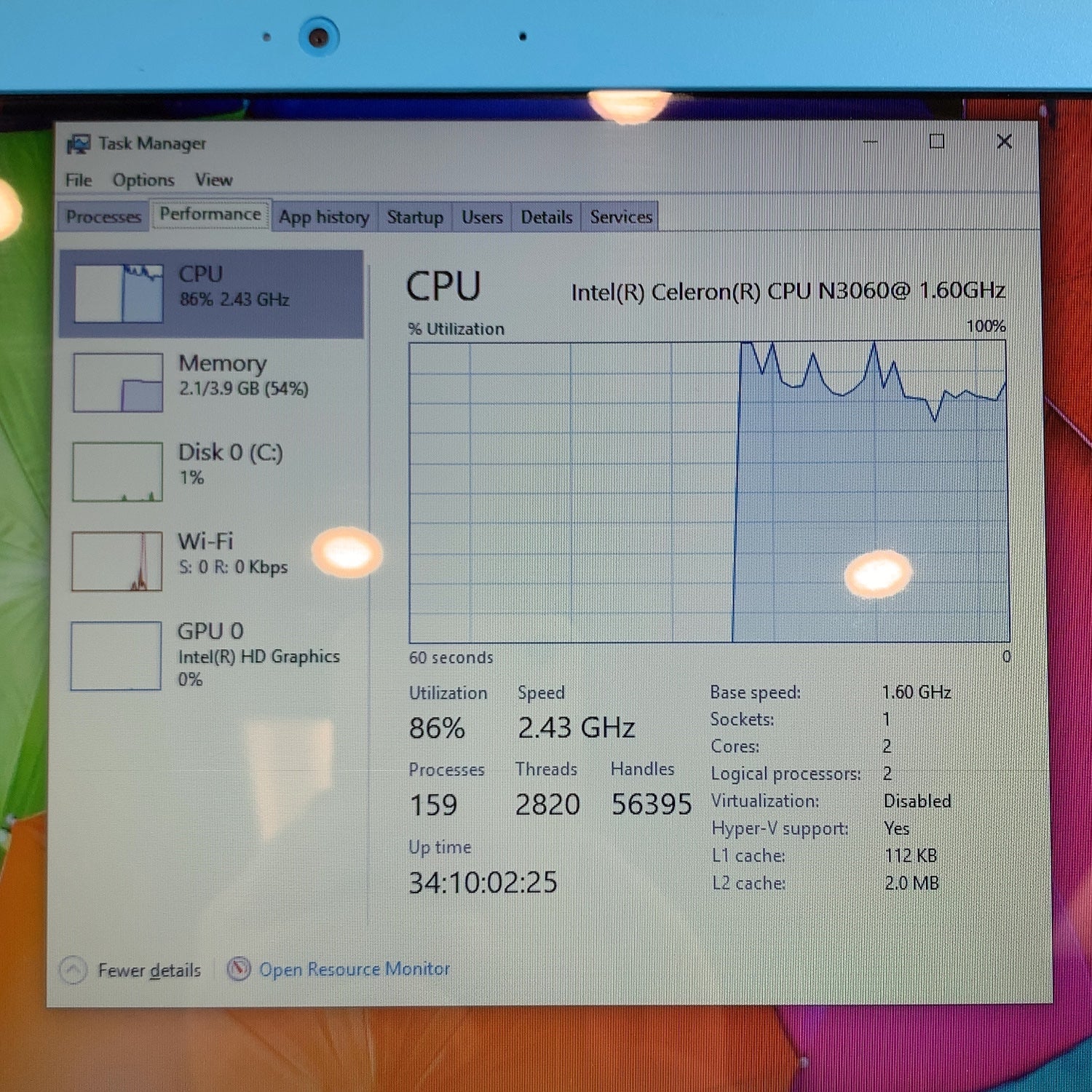Open the View menu

[213, 180]
